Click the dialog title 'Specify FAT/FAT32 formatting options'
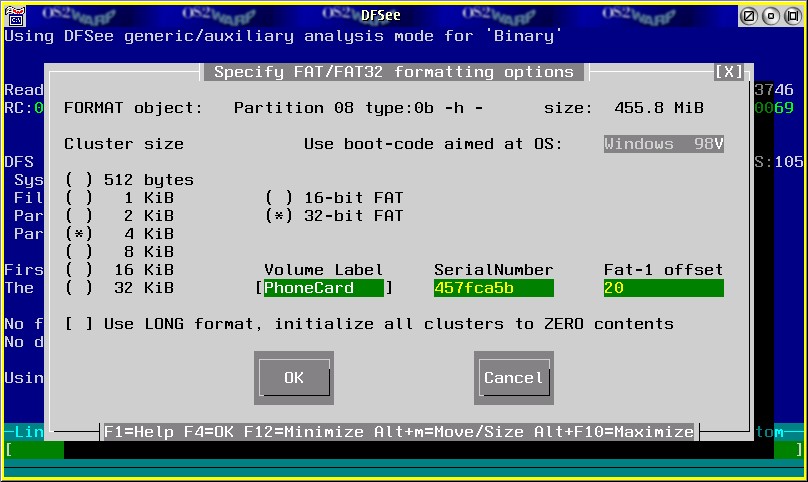This screenshot has height=482, width=808. tap(394, 72)
